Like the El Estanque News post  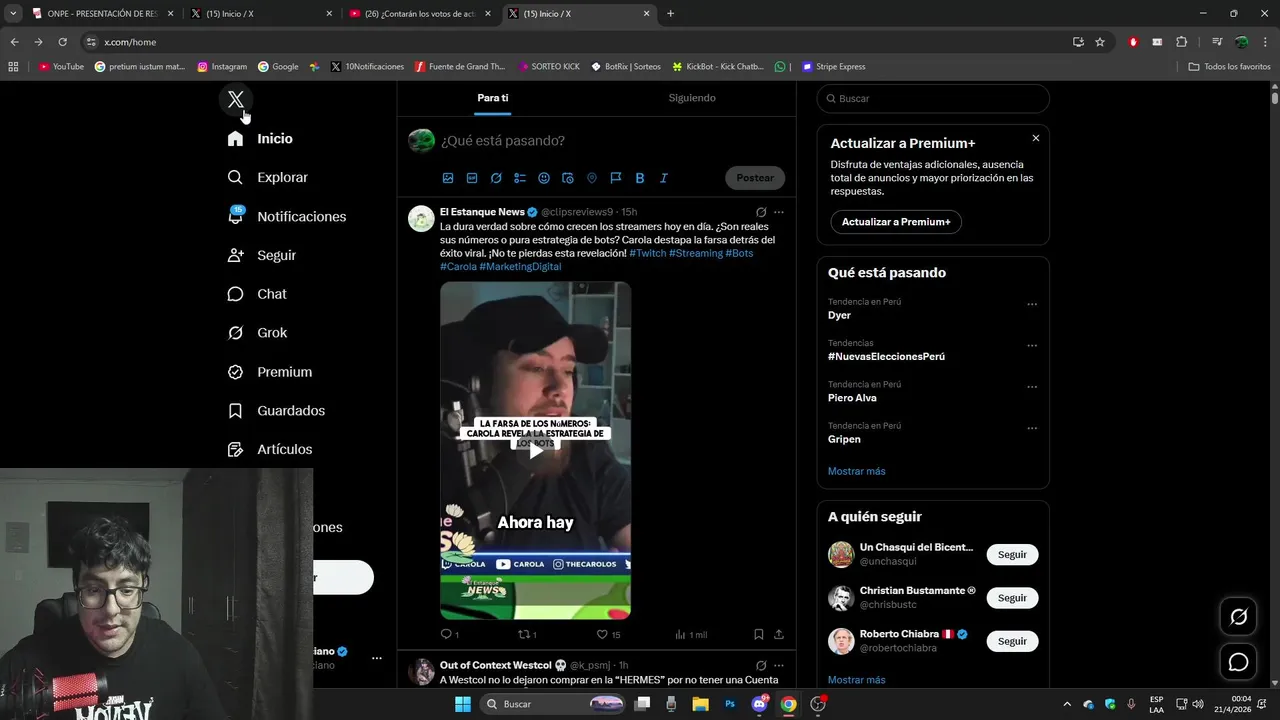608,635
